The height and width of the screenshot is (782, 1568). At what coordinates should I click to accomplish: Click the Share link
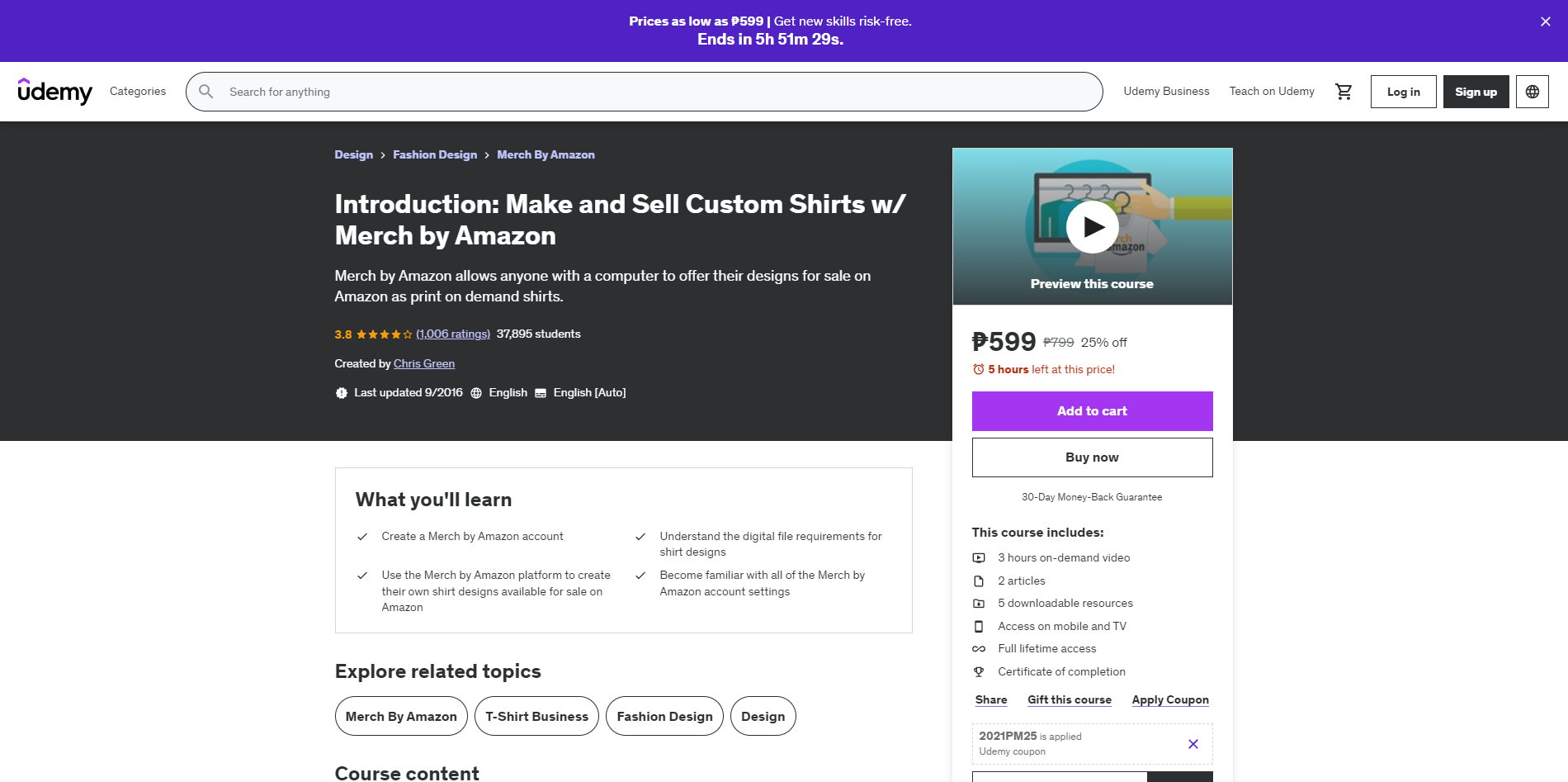click(991, 699)
